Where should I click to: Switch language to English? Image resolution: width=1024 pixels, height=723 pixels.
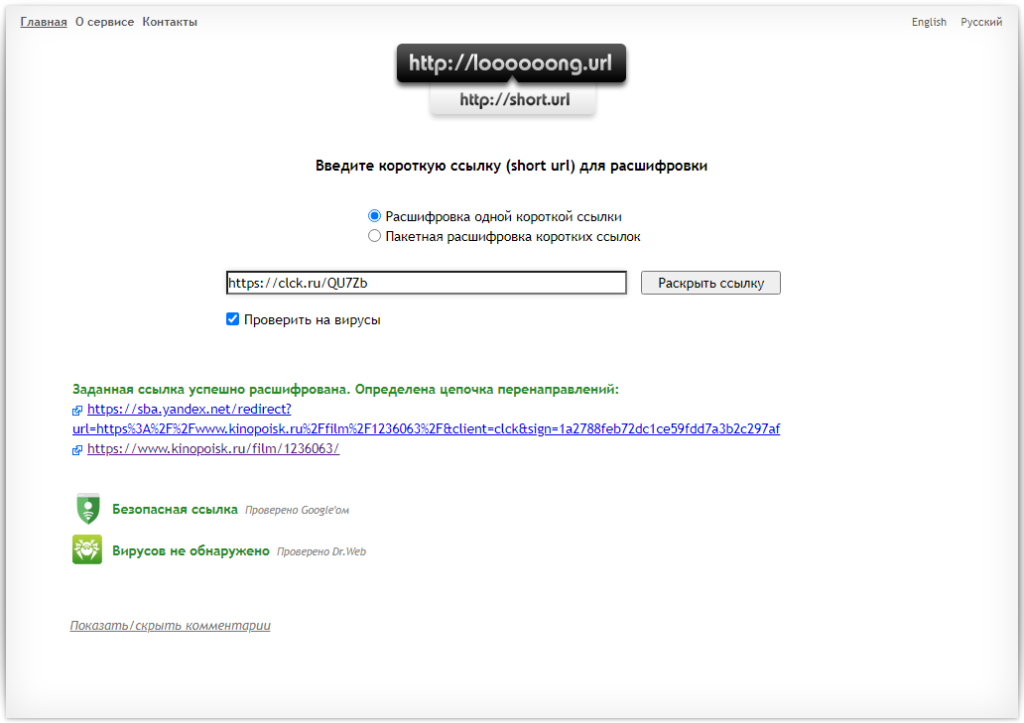coord(929,22)
